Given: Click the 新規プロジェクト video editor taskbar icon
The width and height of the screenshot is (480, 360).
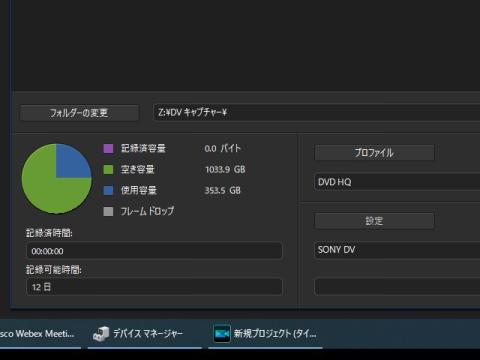Looking at the screenshot, I should point(222,334).
